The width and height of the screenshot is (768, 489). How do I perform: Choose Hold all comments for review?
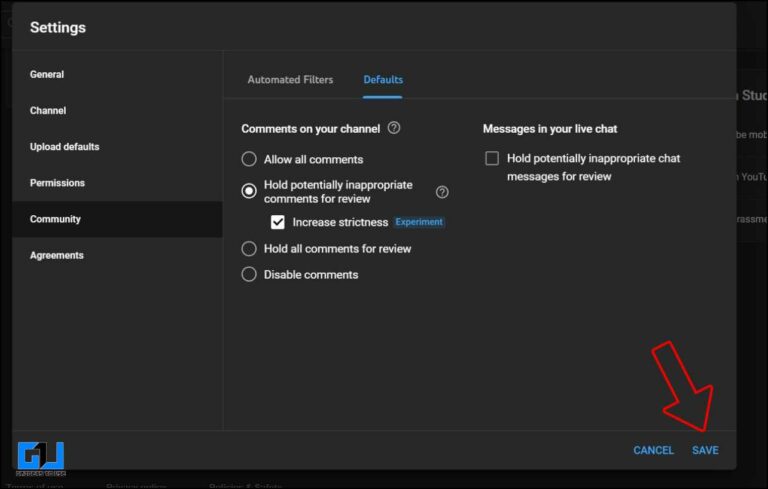[249, 248]
